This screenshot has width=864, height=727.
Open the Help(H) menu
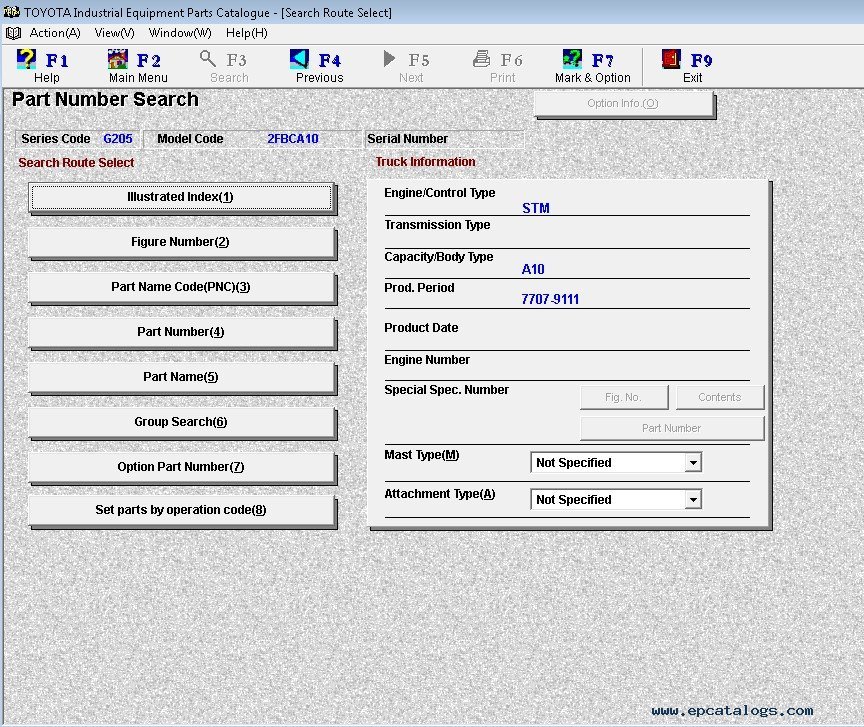(247, 33)
